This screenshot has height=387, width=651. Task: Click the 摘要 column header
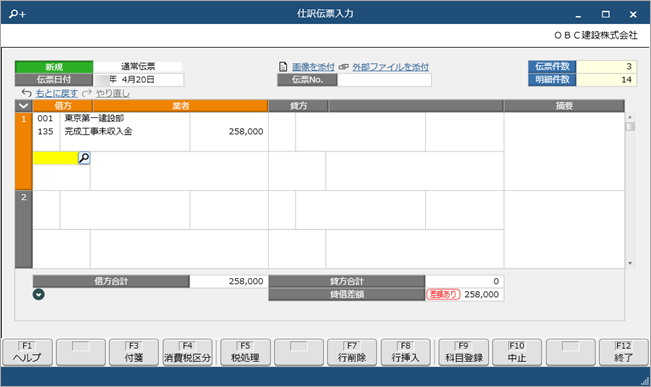(564, 106)
